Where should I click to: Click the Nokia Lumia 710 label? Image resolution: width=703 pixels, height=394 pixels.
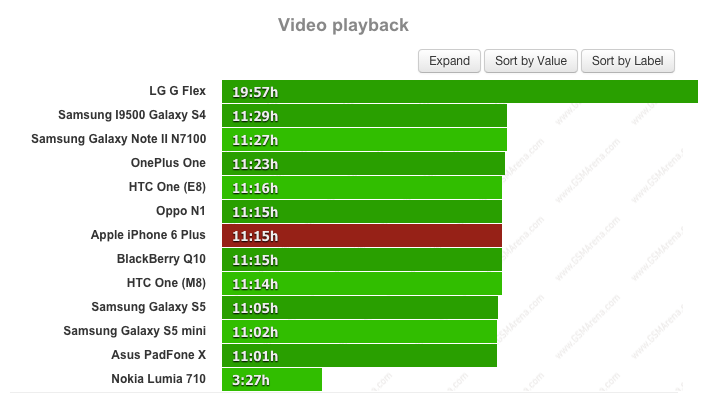pos(158,379)
